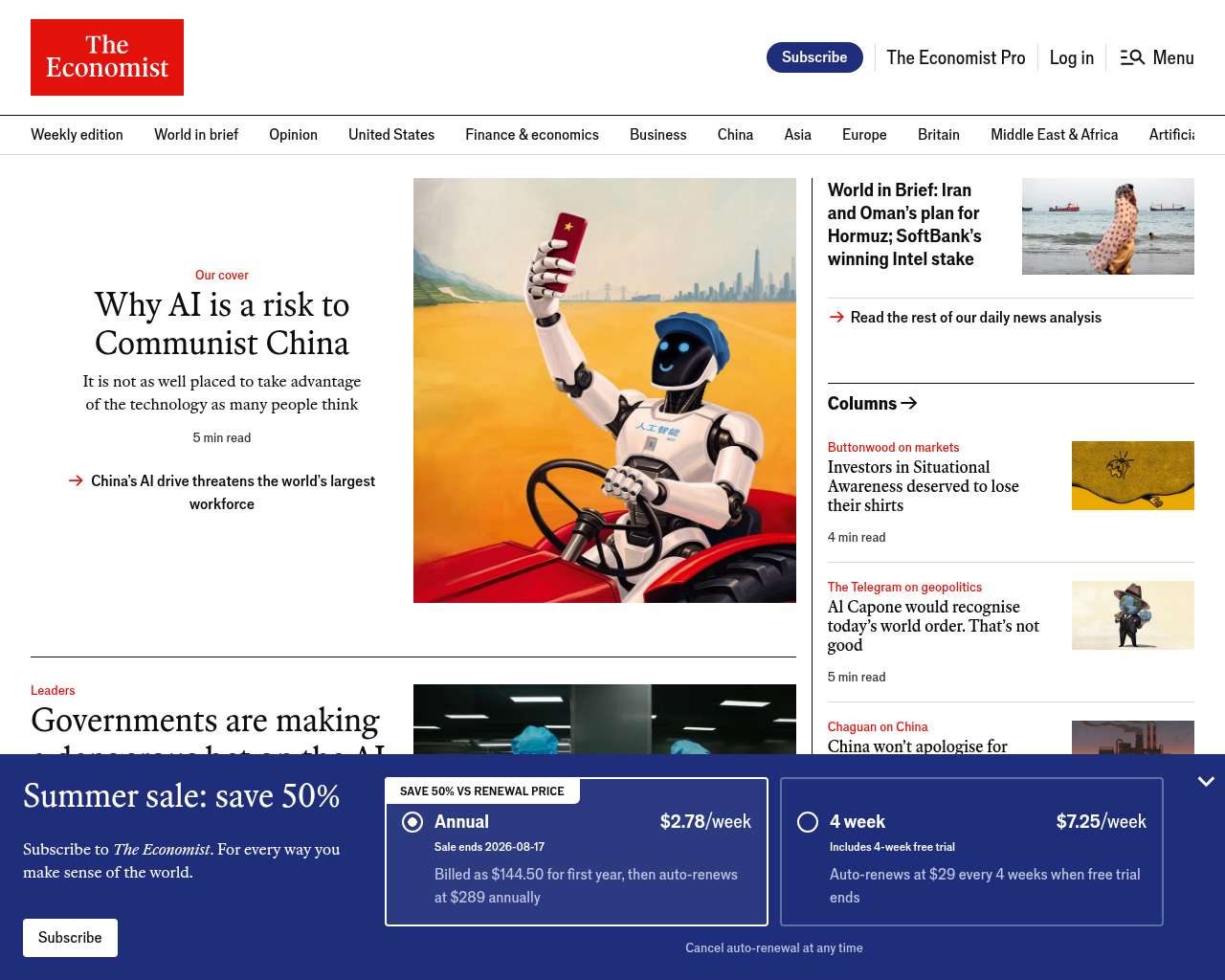Open the robot on tractor cover image
This screenshot has height=980, width=1225.
click(x=605, y=390)
